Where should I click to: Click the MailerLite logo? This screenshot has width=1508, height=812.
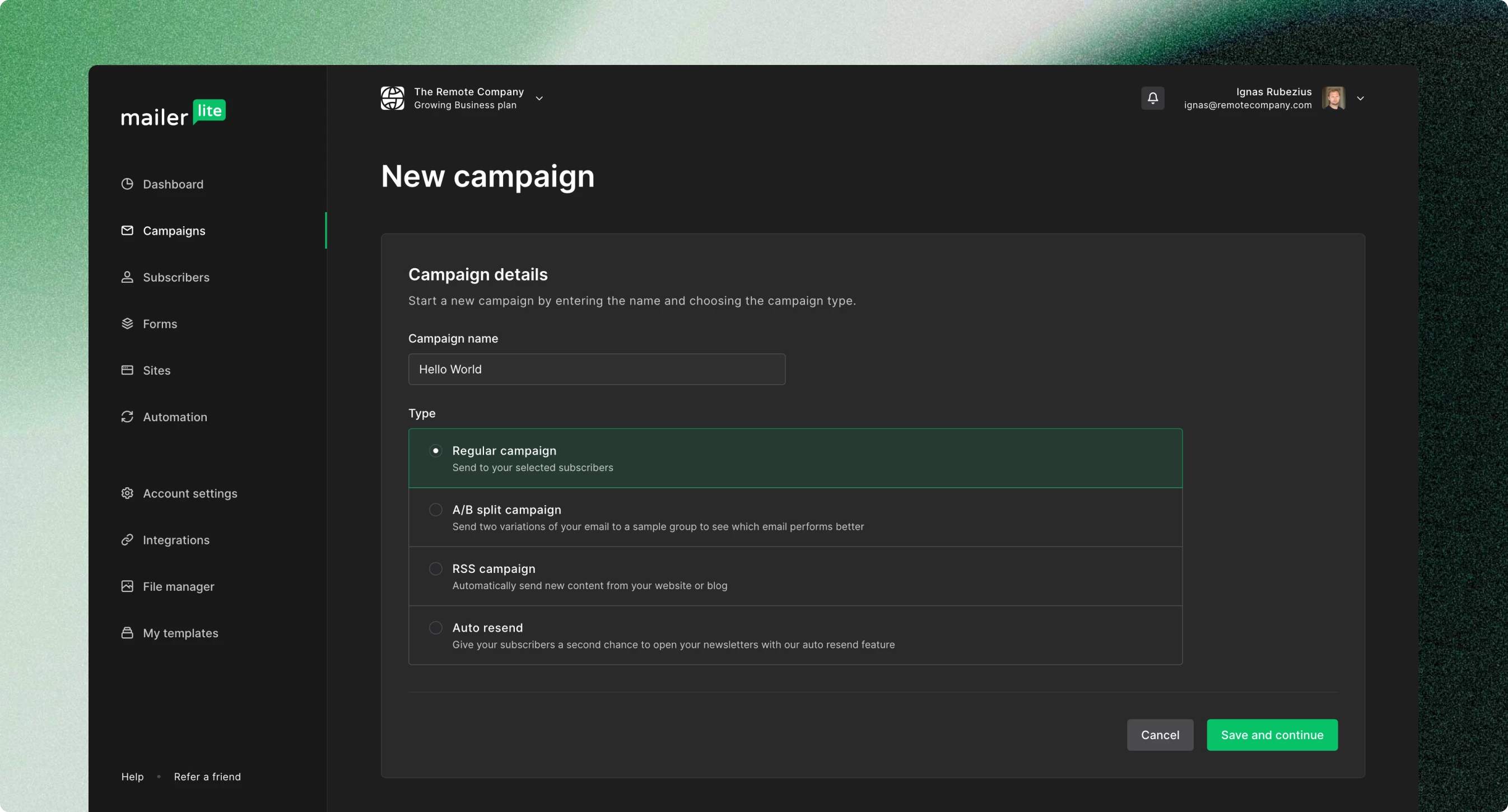(x=173, y=113)
